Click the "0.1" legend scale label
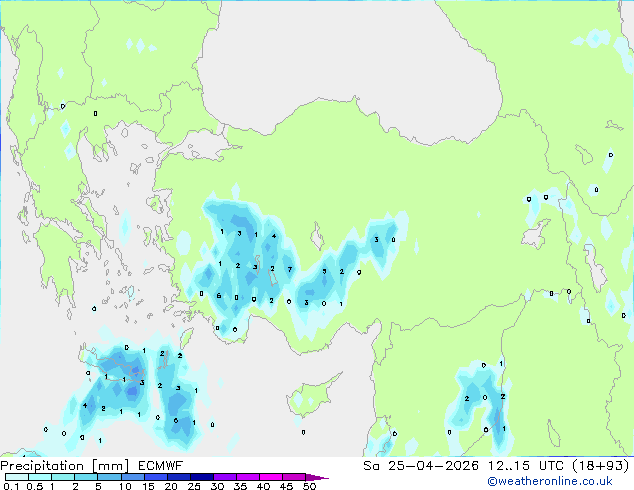Viewport: 634px width, 490px height. (x=11, y=486)
